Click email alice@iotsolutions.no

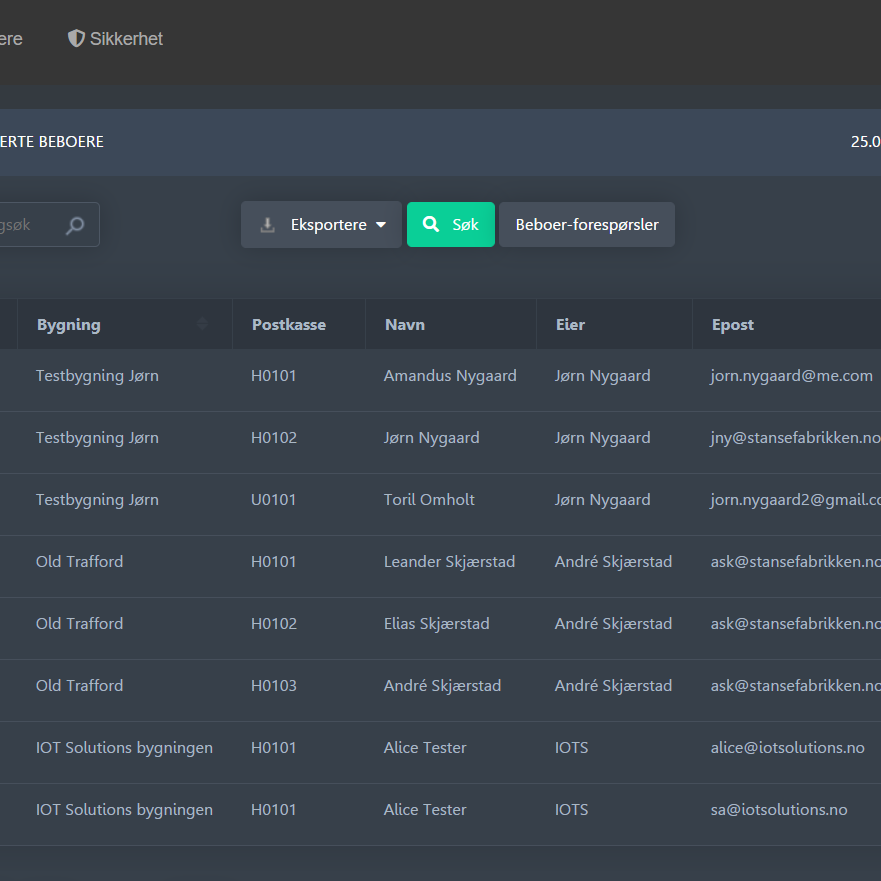click(787, 747)
